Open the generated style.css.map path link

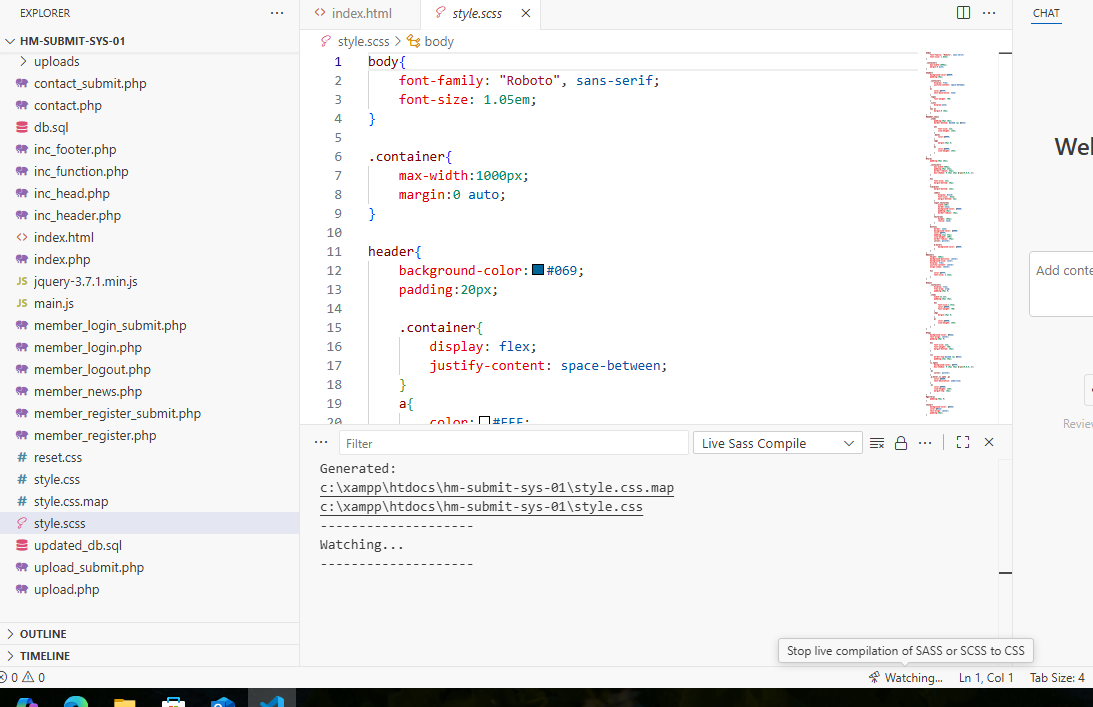(x=497, y=488)
